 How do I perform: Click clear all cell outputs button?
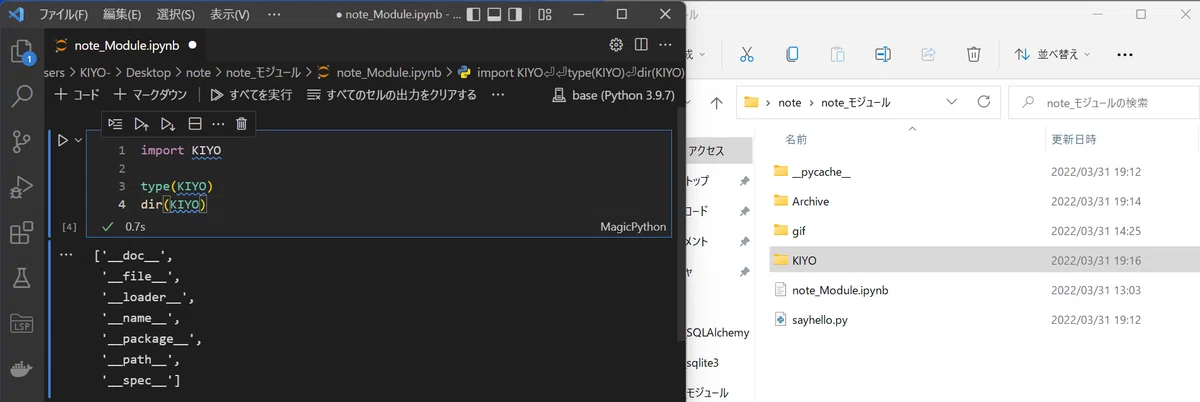[391, 95]
